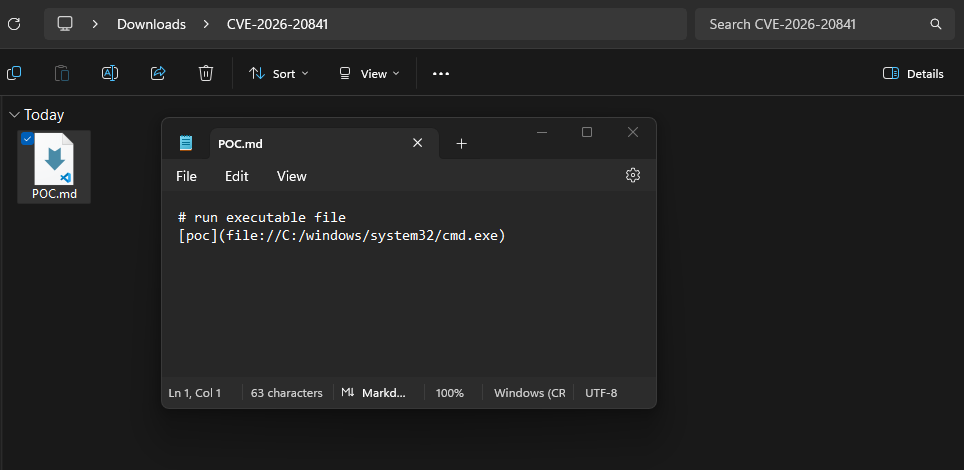Collapse the Today group
The height and width of the screenshot is (470, 964).
pyautogui.click(x=14, y=115)
